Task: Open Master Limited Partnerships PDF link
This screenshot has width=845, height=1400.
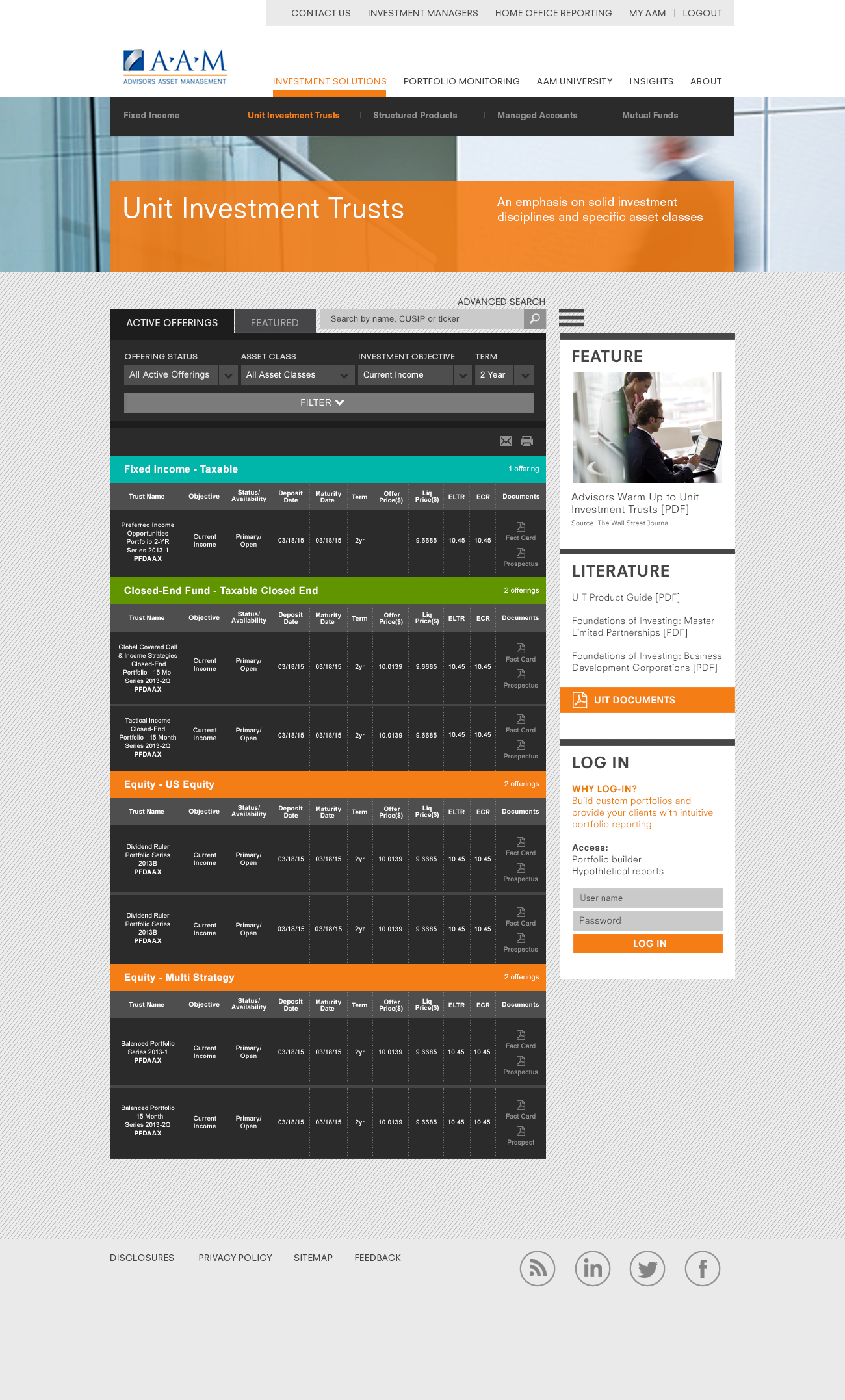Action: click(x=643, y=627)
